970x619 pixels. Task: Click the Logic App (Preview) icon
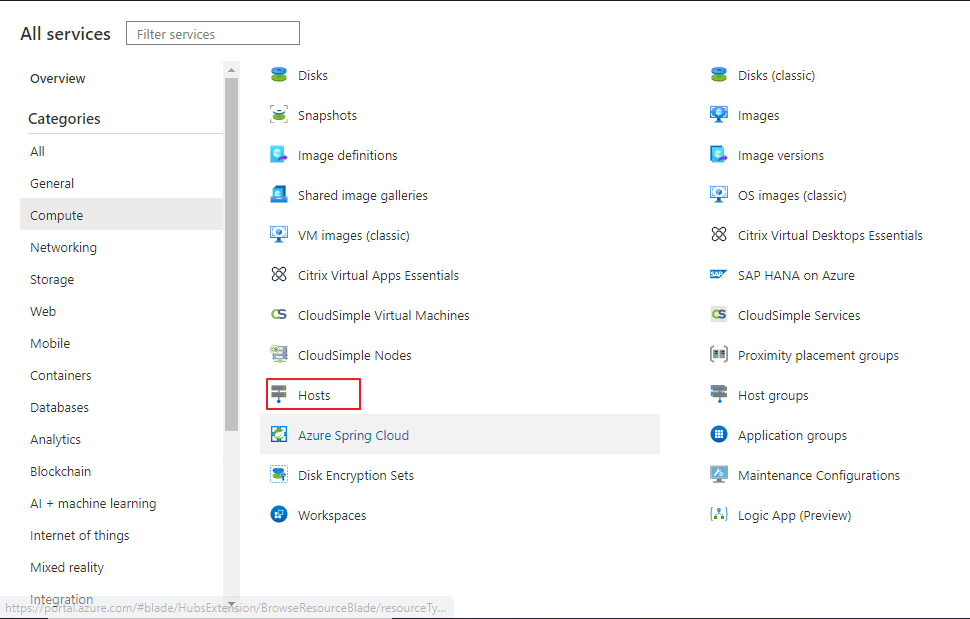(x=719, y=514)
